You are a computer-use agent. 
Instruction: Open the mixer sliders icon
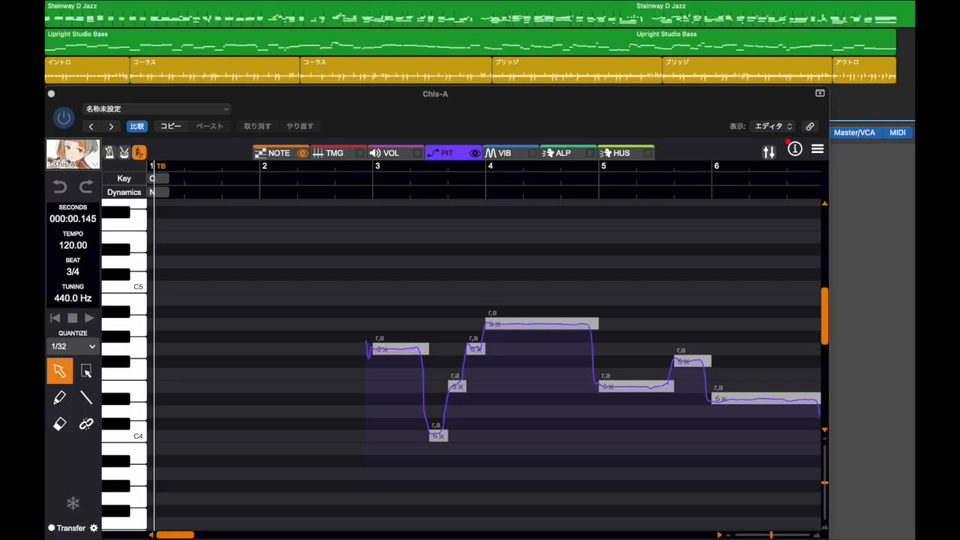pos(769,152)
